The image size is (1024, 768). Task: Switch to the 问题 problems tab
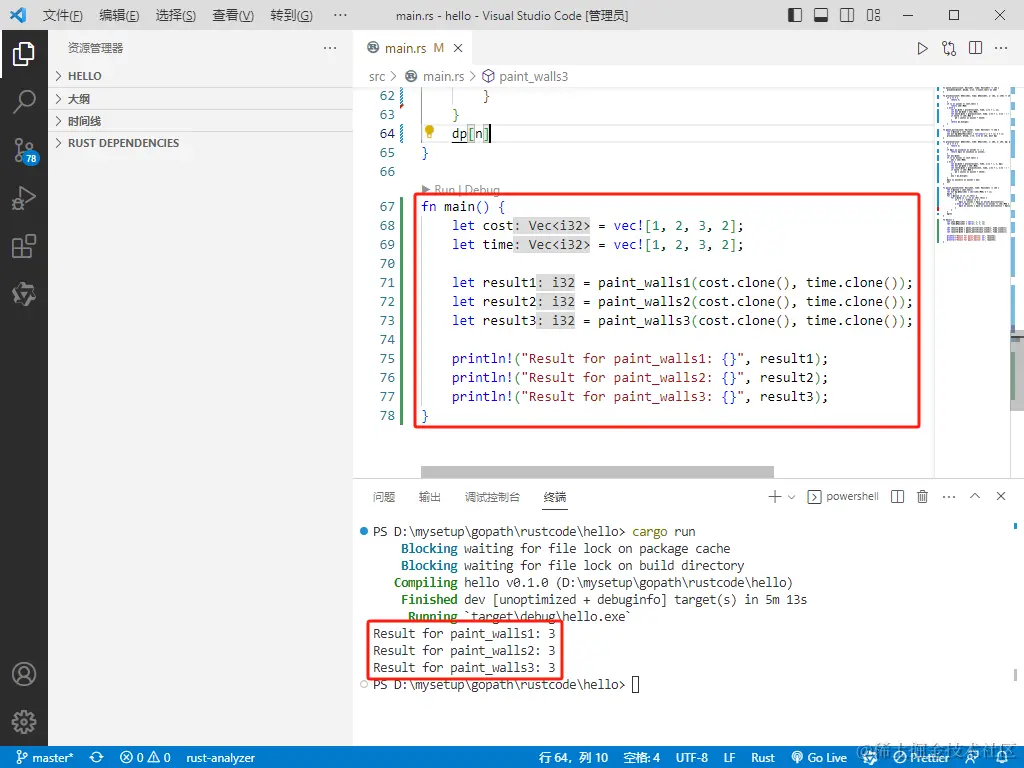click(x=384, y=497)
